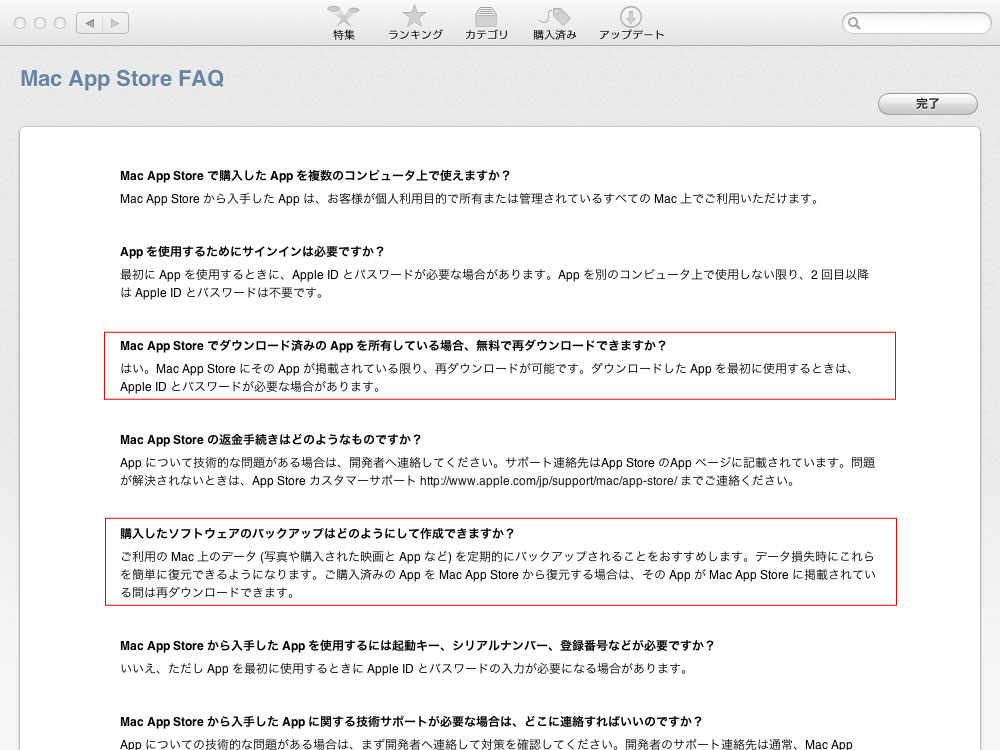Screen dimensions: 1000x750
Task: Click answer starting はい。Mac App Store にその App
Action: (x=487, y=378)
